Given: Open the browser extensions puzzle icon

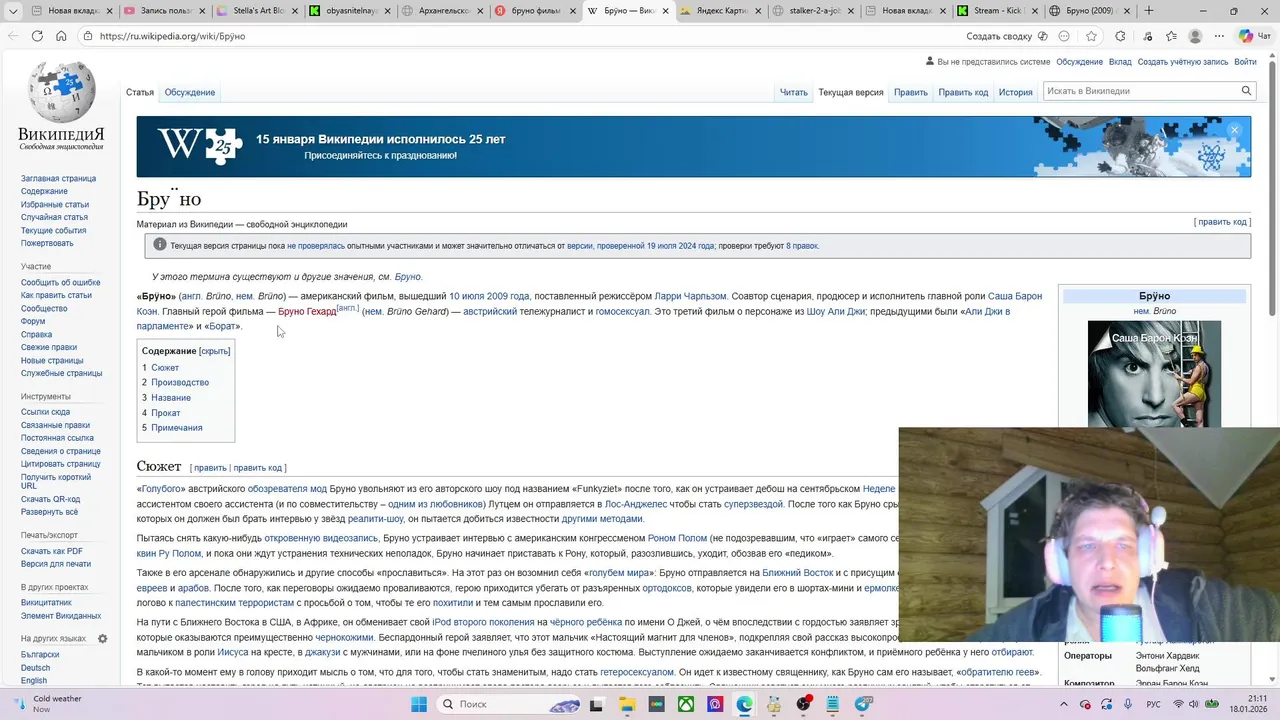Looking at the screenshot, I should (1120, 36).
